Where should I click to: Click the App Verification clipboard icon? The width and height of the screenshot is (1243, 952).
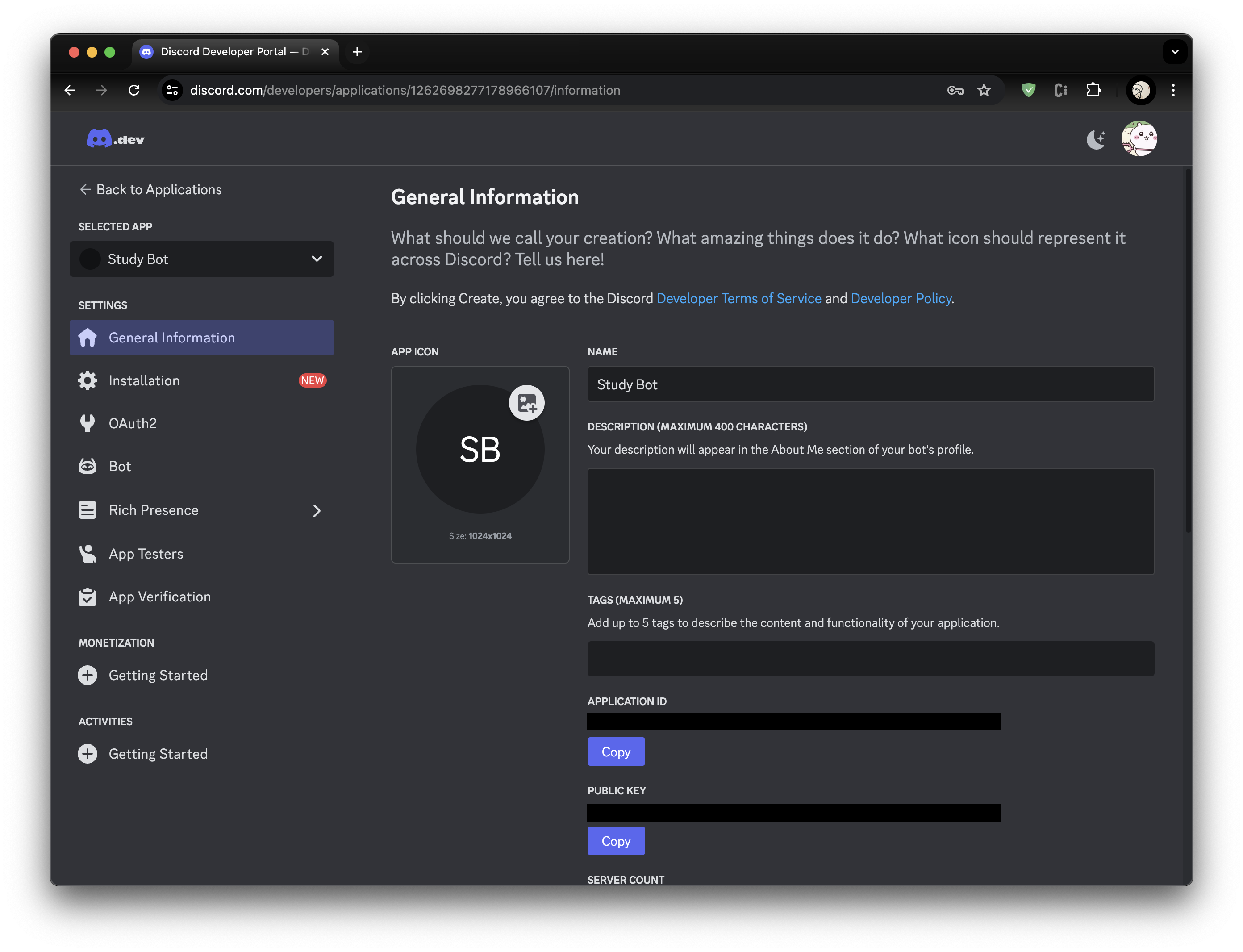tap(87, 597)
